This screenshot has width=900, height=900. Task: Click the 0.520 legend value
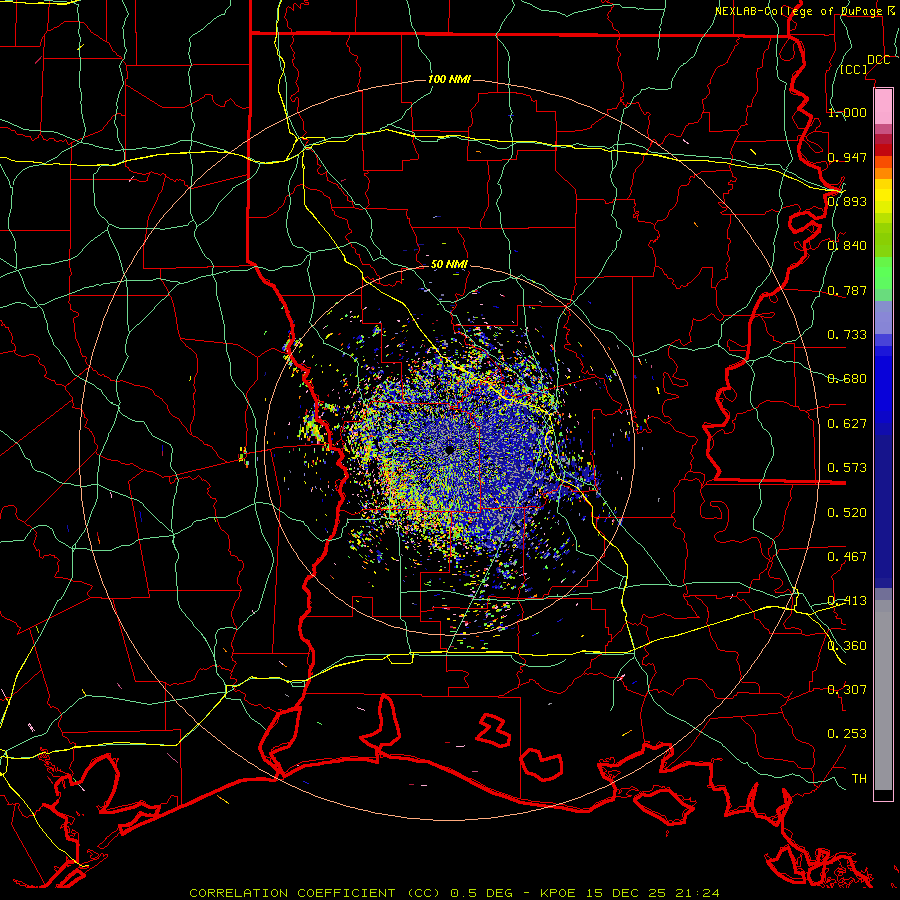(847, 513)
